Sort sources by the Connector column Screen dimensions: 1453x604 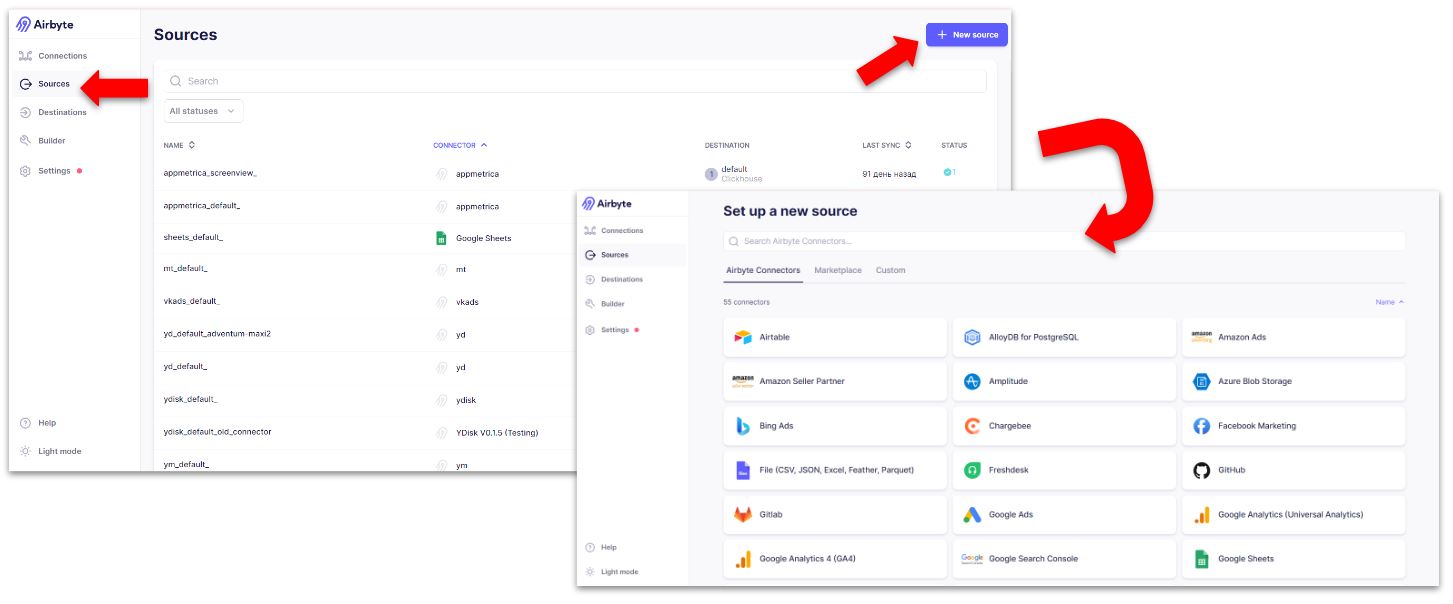pyautogui.click(x=460, y=145)
